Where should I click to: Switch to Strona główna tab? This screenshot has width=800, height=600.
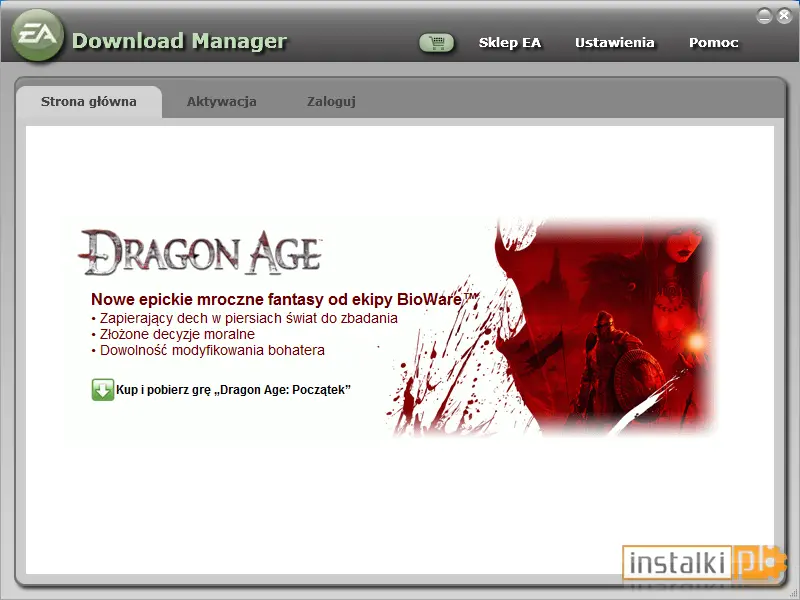coord(89,102)
